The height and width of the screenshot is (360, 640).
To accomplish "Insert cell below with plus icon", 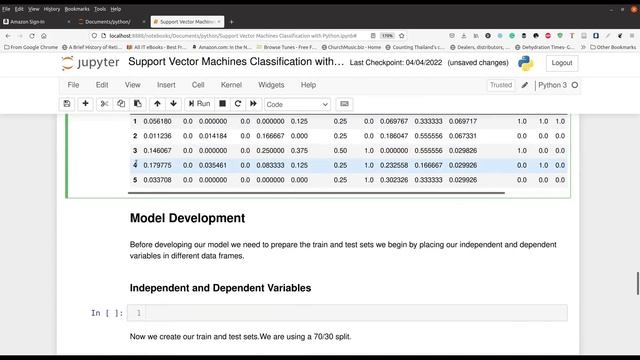I will click(85, 104).
